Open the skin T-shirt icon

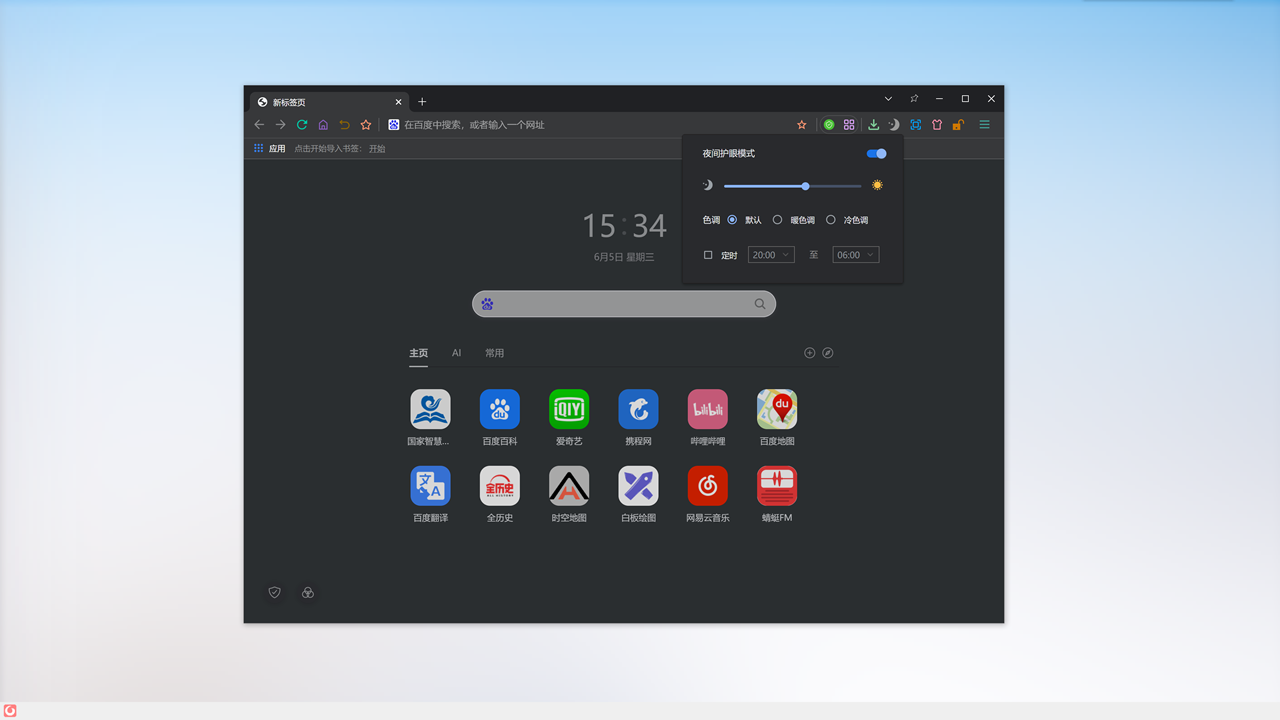(x=937, y=125)
